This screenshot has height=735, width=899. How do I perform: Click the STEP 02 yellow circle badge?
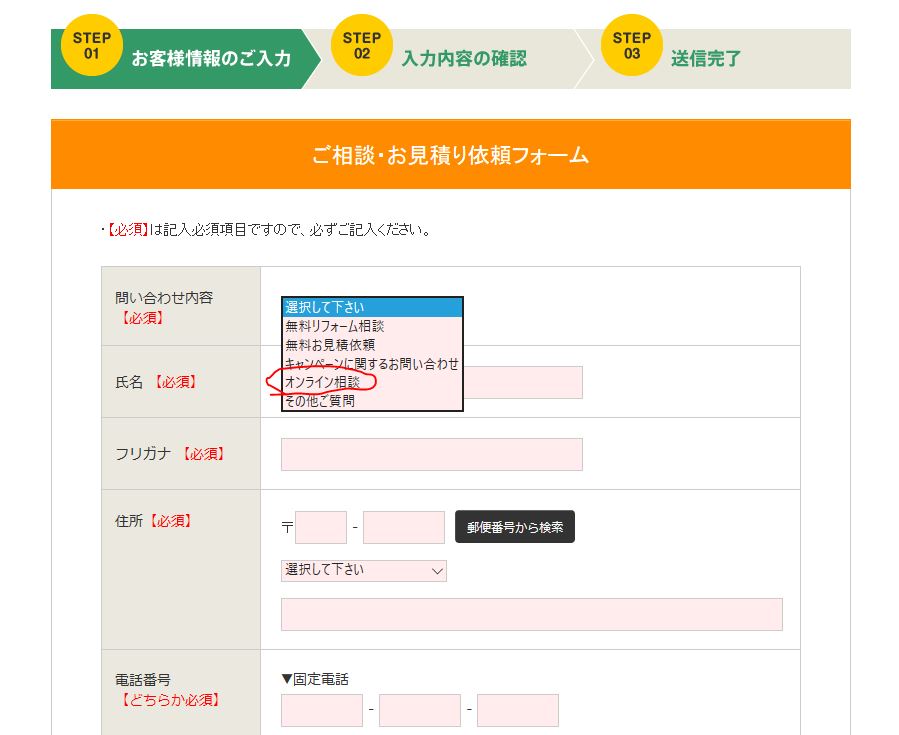click(x=362, y=45)
